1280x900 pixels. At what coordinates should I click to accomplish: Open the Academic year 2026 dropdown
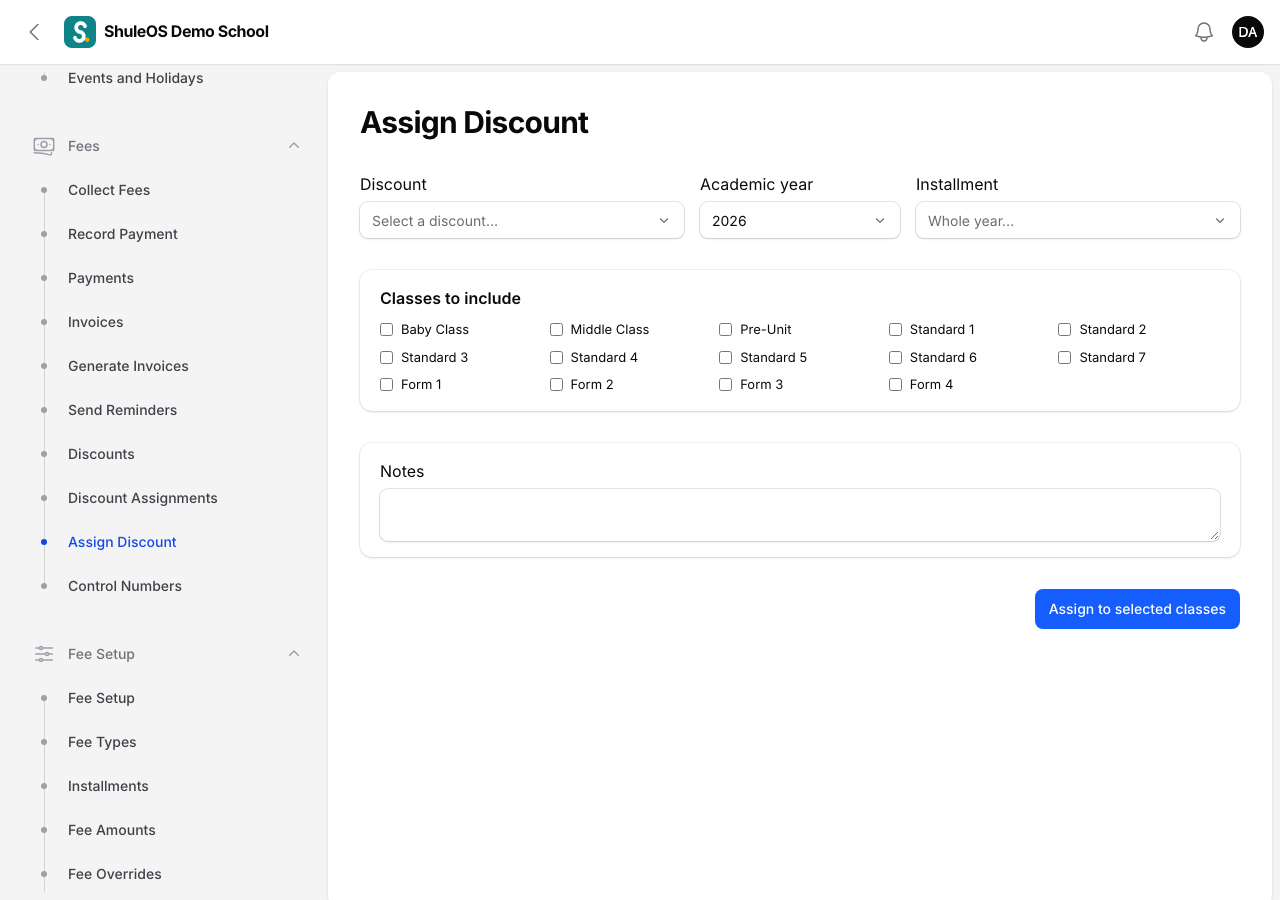pos(800,220)
